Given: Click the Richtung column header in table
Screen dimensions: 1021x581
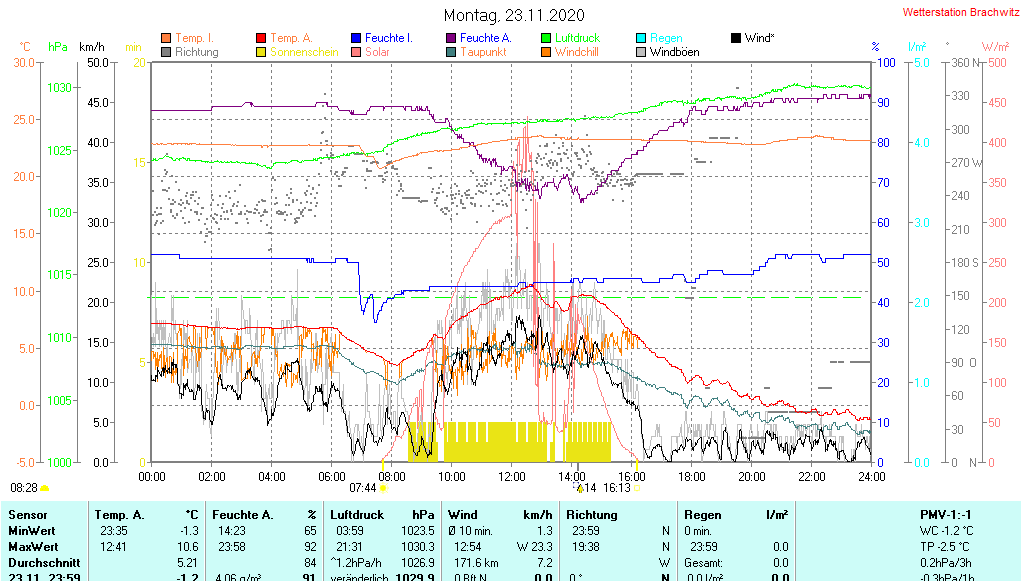Looking at the screenshot, I should pos(591,515).
